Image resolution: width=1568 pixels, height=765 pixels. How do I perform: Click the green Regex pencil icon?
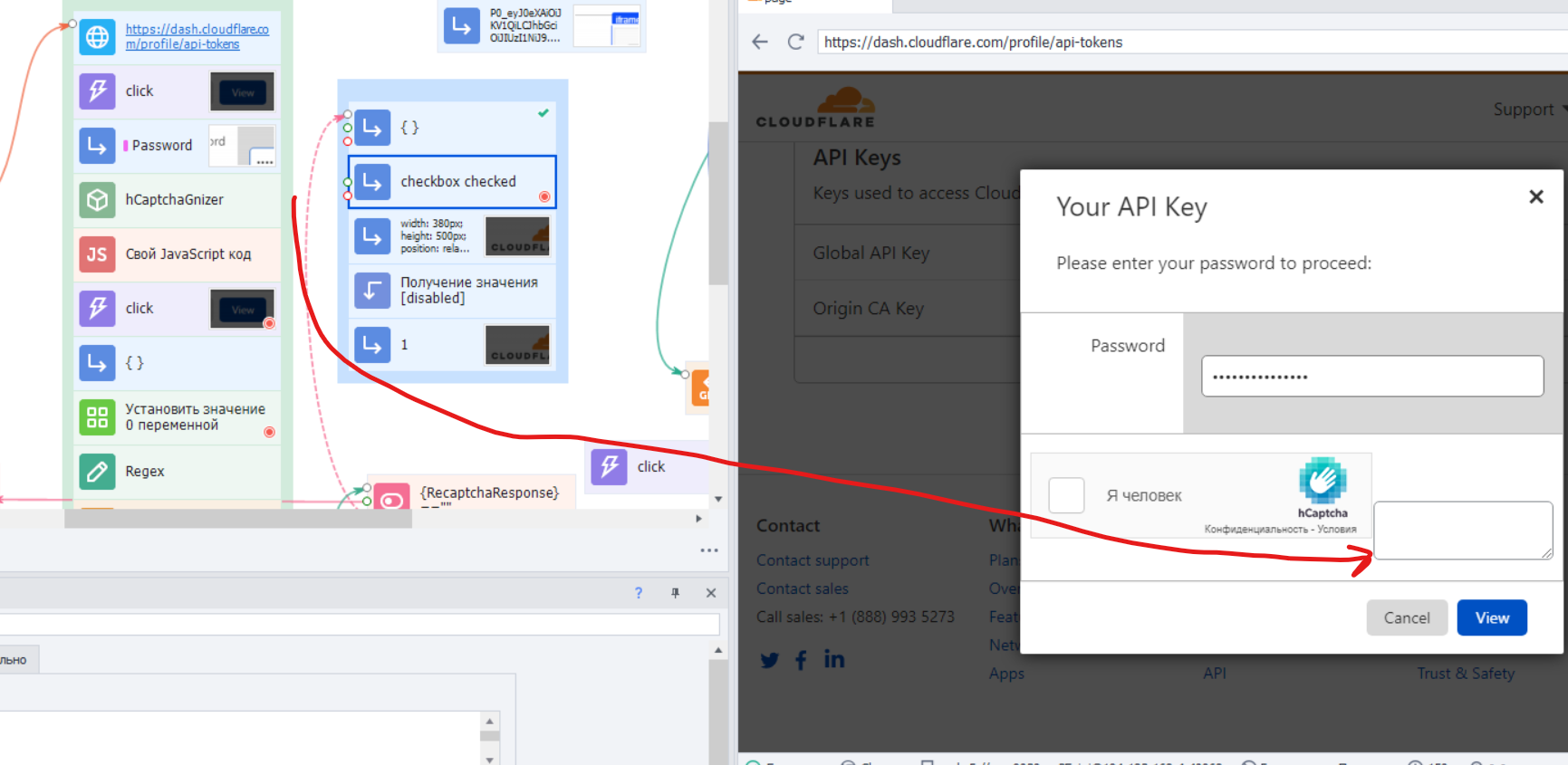[x=97, y=472]
